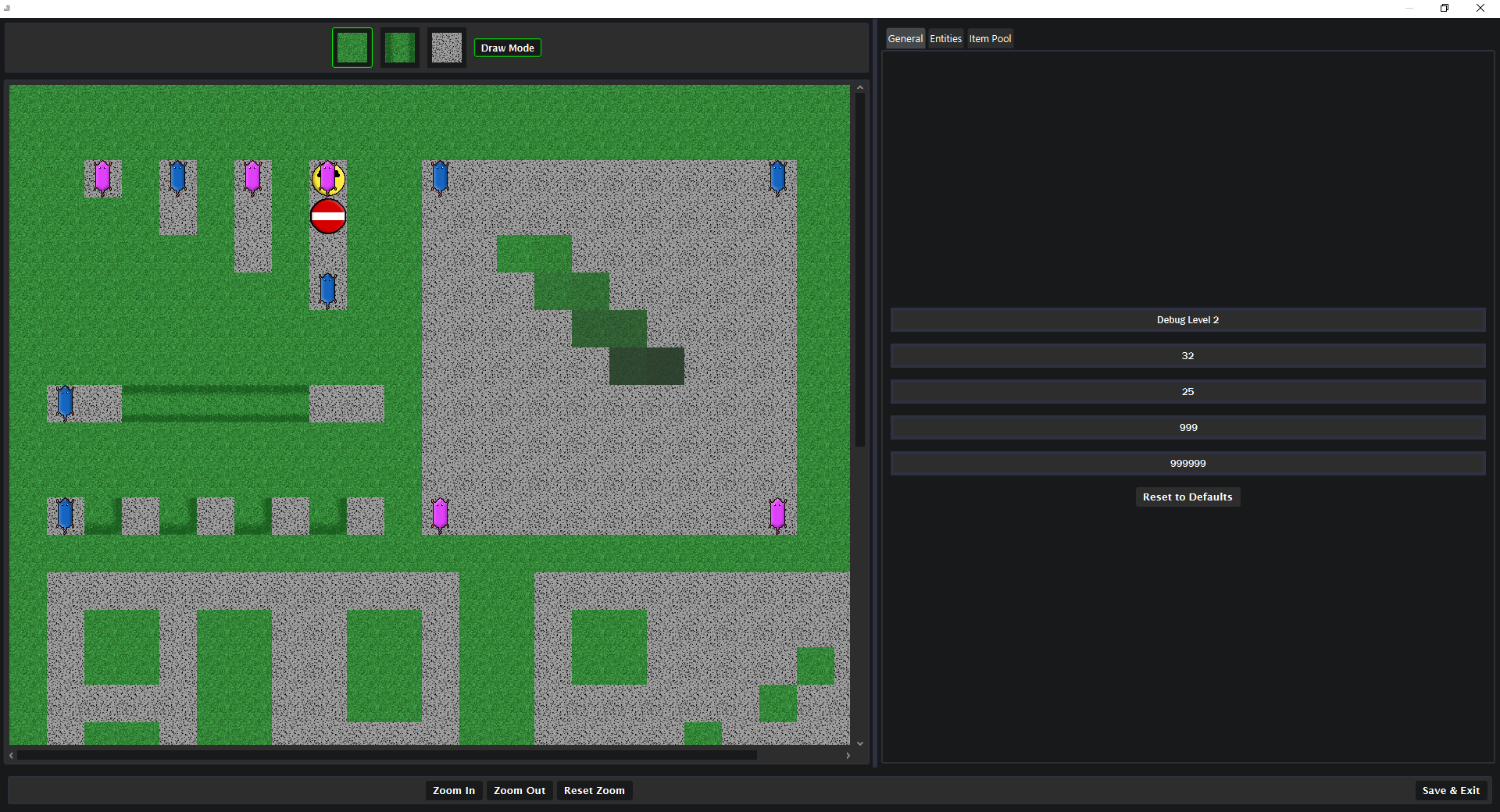
Task: Click the field containing 32
Action: click(1187, 356)
